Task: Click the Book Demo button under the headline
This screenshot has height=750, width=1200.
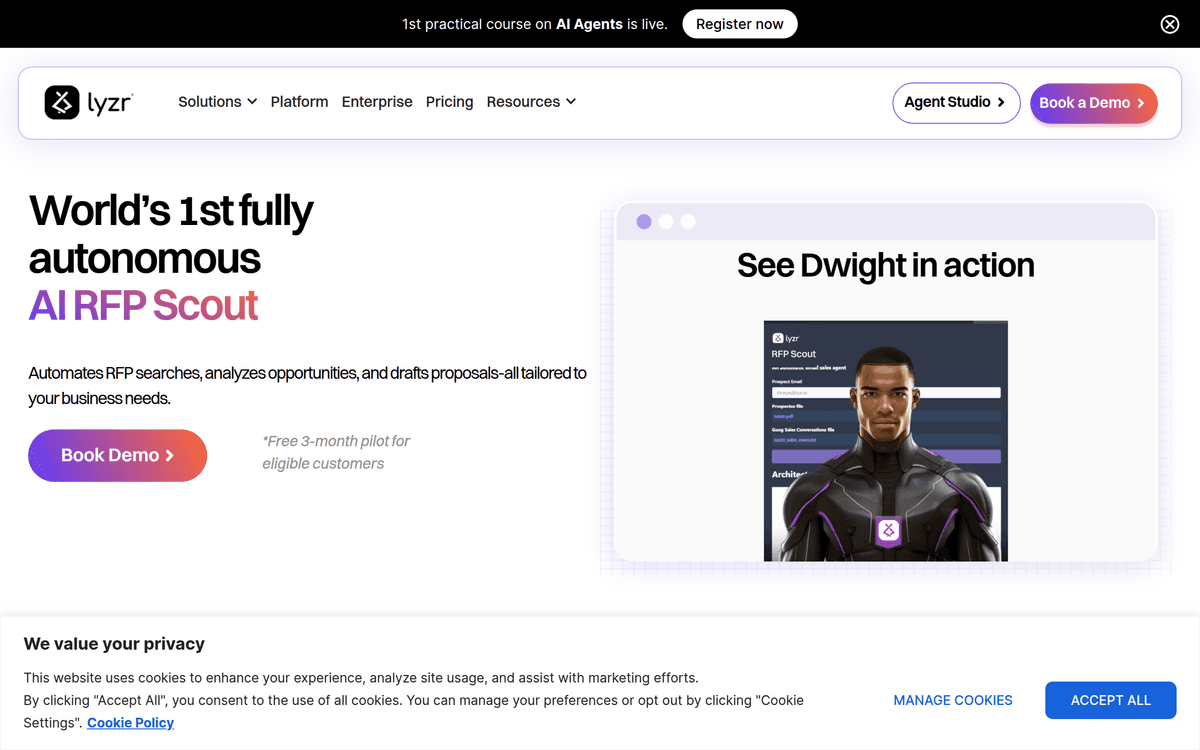Action: click(x=117, y=455)
